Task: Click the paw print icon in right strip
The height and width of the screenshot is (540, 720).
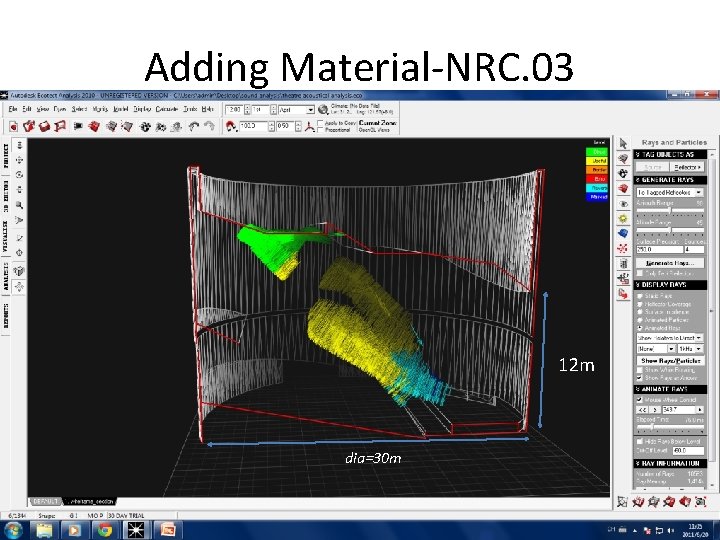Action: coord(623,174)
